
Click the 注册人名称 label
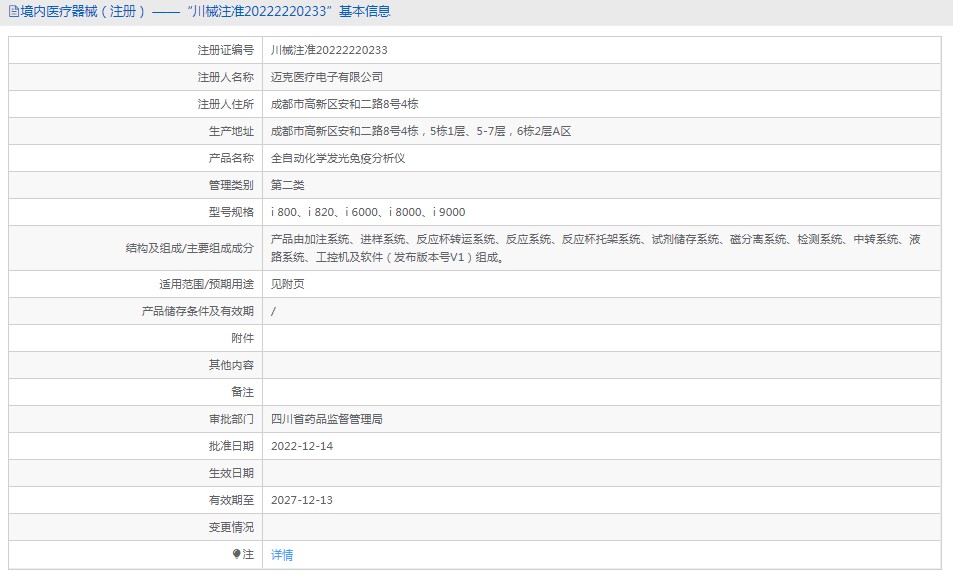(x=225, y=77)
